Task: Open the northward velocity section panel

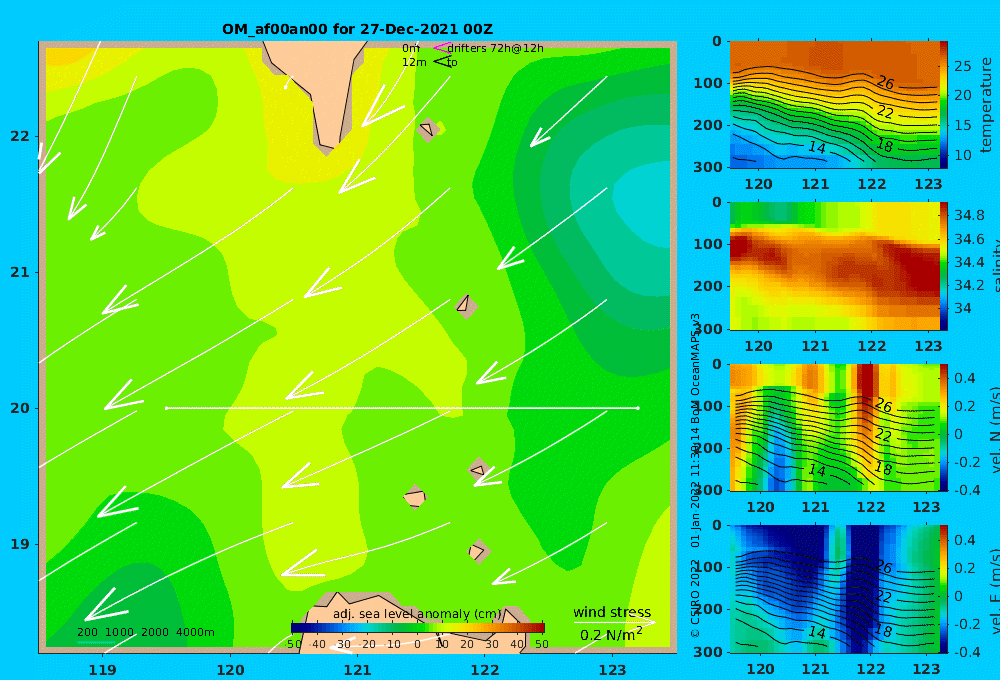Action: tap(834, 427)
